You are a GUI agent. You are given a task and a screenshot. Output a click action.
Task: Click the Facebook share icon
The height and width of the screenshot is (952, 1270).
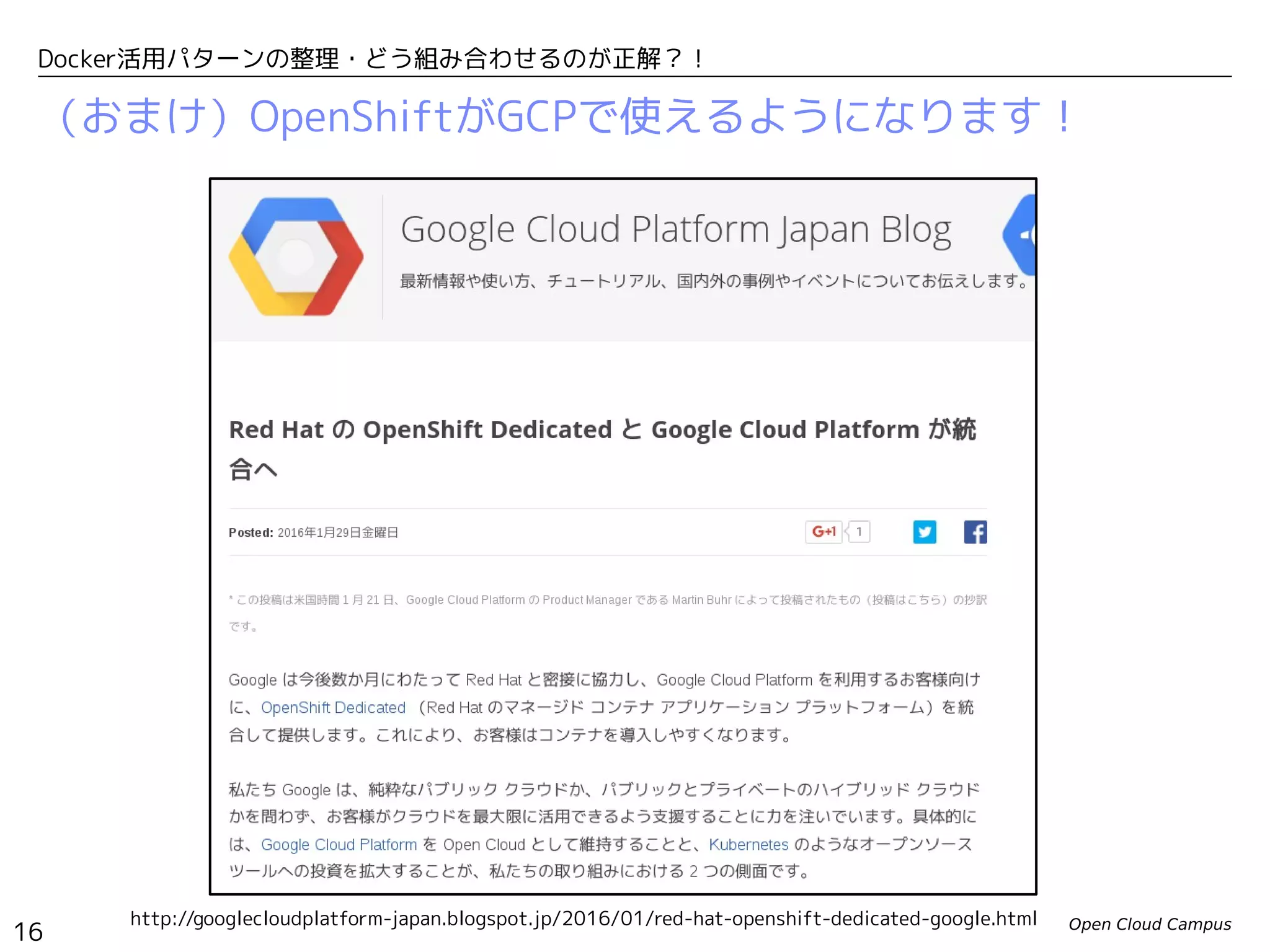click(x=975, y=532)
